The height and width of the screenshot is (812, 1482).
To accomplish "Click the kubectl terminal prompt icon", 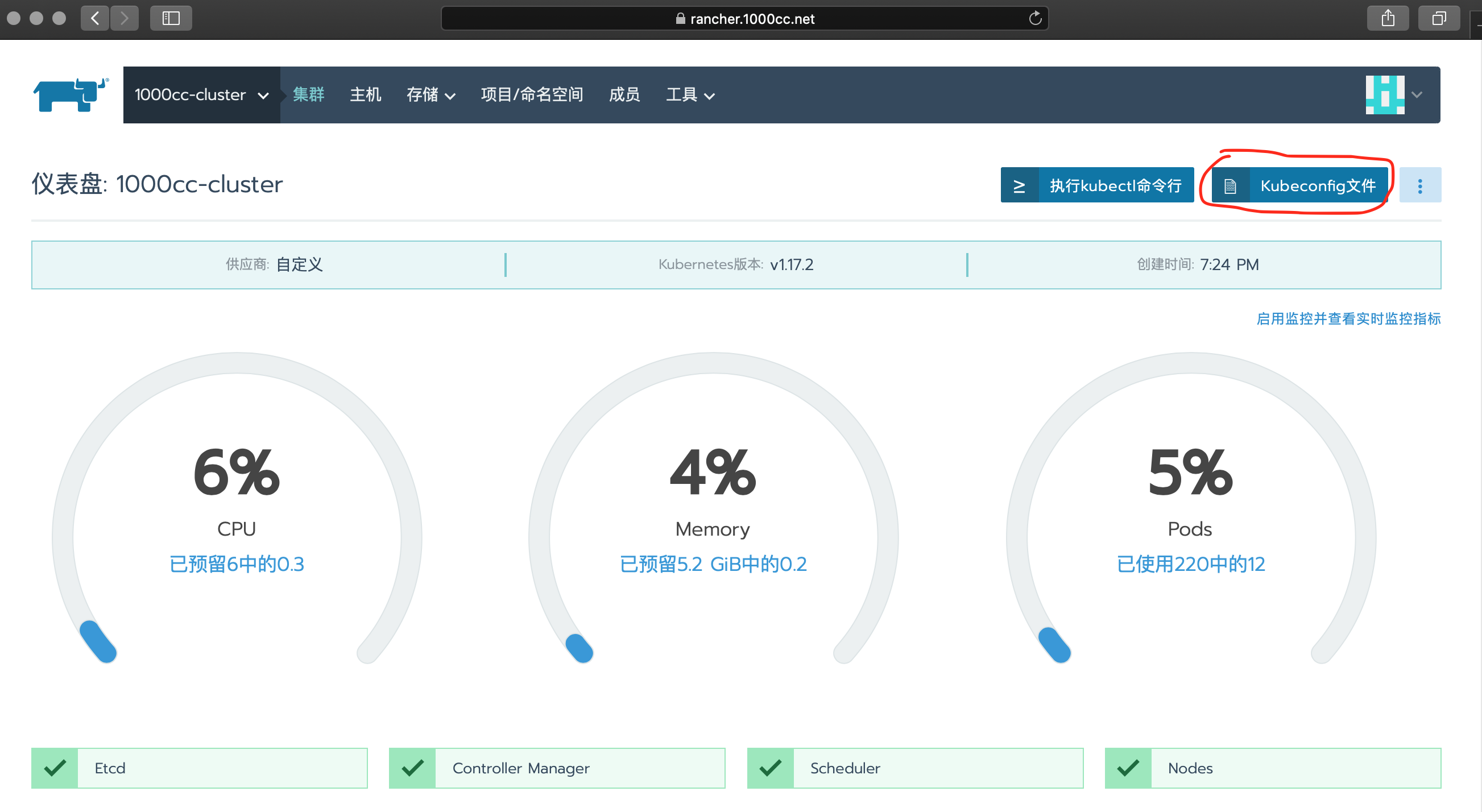I will [1019, 186].
